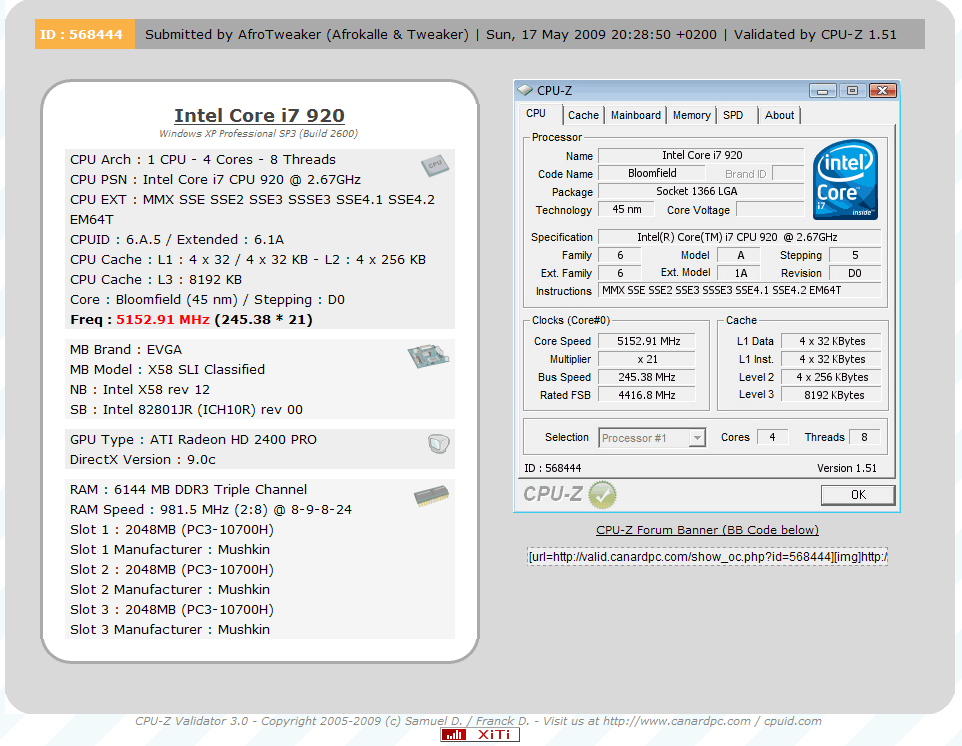962x746 pixels.
Task: Click the Core Speed value 5152.91 MHz
Action: [647, 341]
